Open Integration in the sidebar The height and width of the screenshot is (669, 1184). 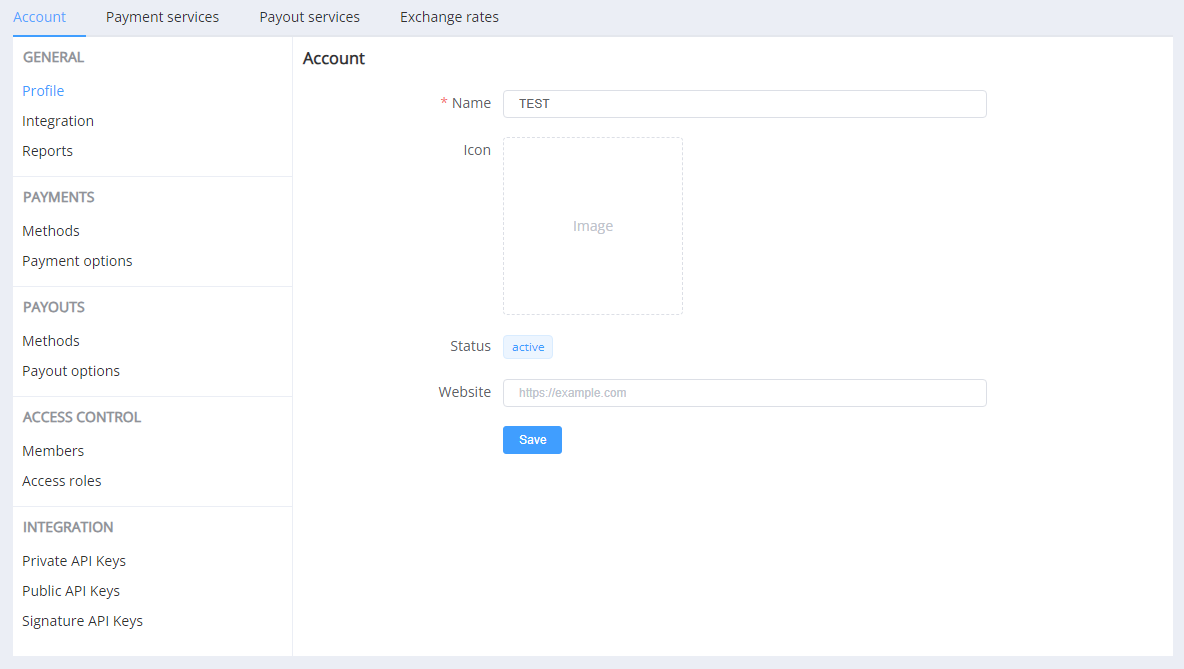click(x=58, y=121)
